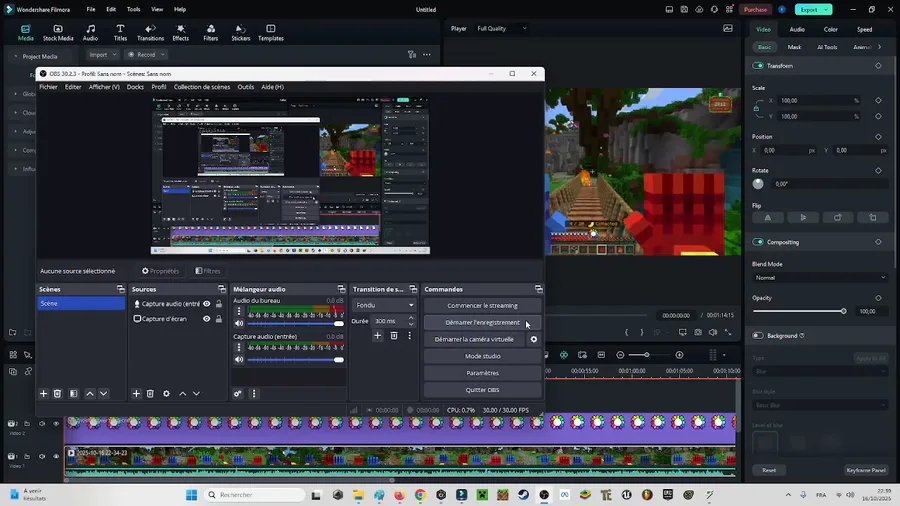Viewport: 900px width, 506px height.
Task: Open Docks menu in OBS
Action: (x=135, y=87)
